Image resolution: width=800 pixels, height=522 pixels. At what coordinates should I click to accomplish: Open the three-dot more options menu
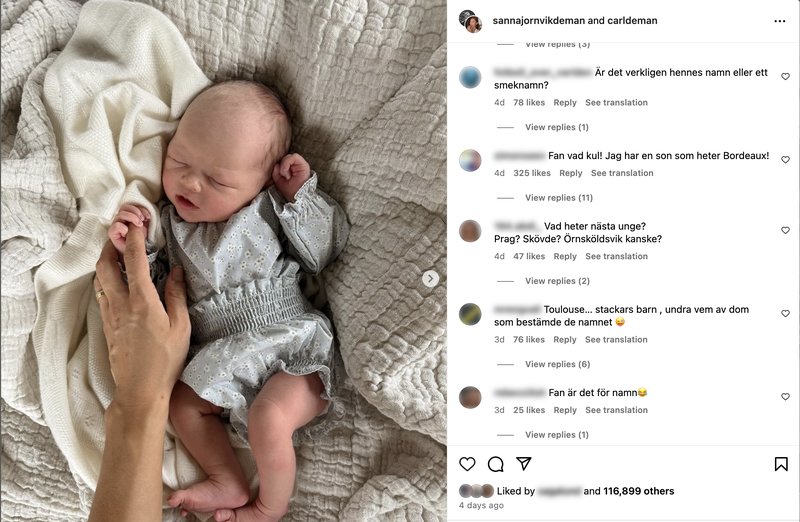780,21
